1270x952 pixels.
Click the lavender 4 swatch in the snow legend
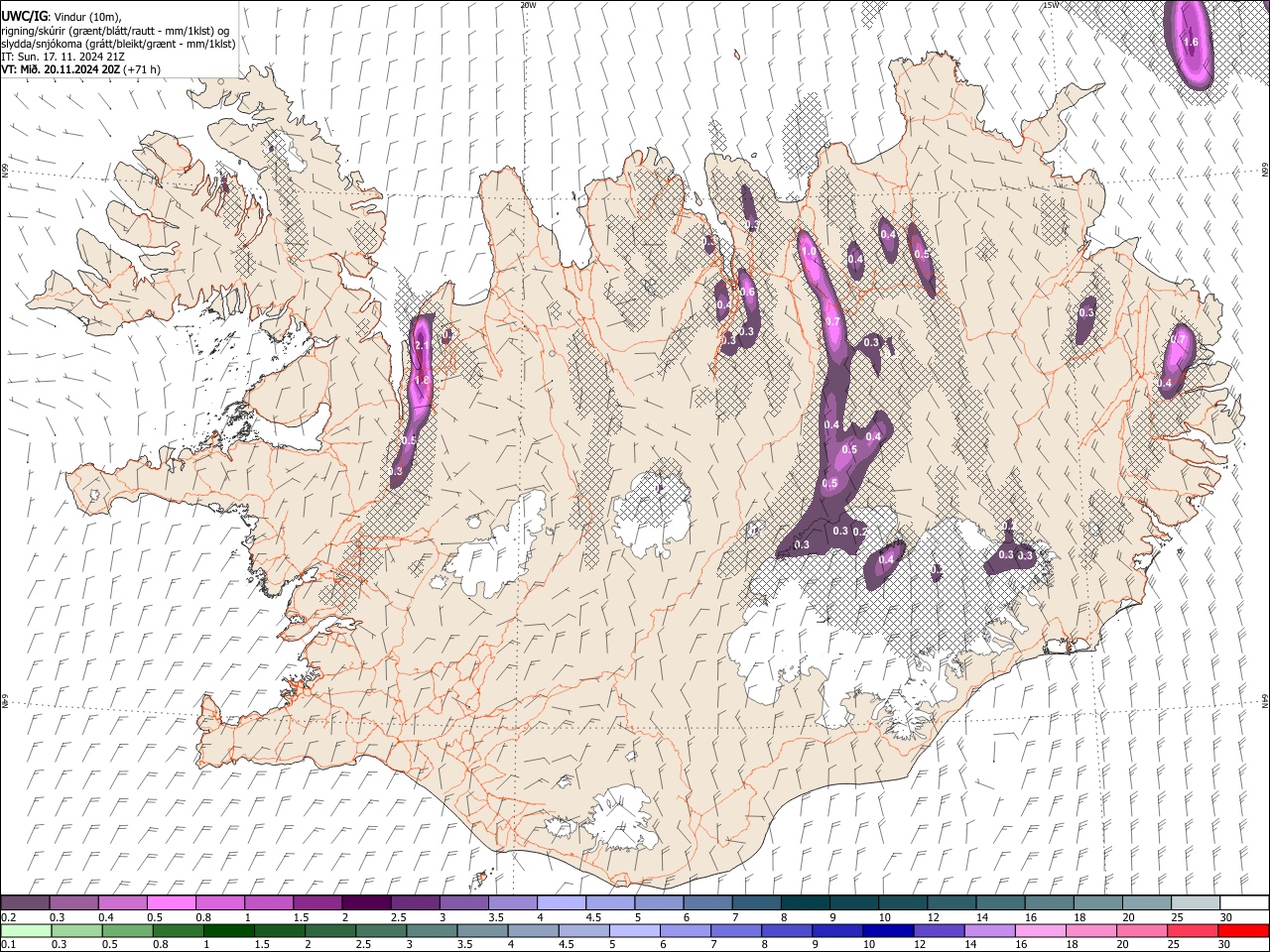click(561, 903)
